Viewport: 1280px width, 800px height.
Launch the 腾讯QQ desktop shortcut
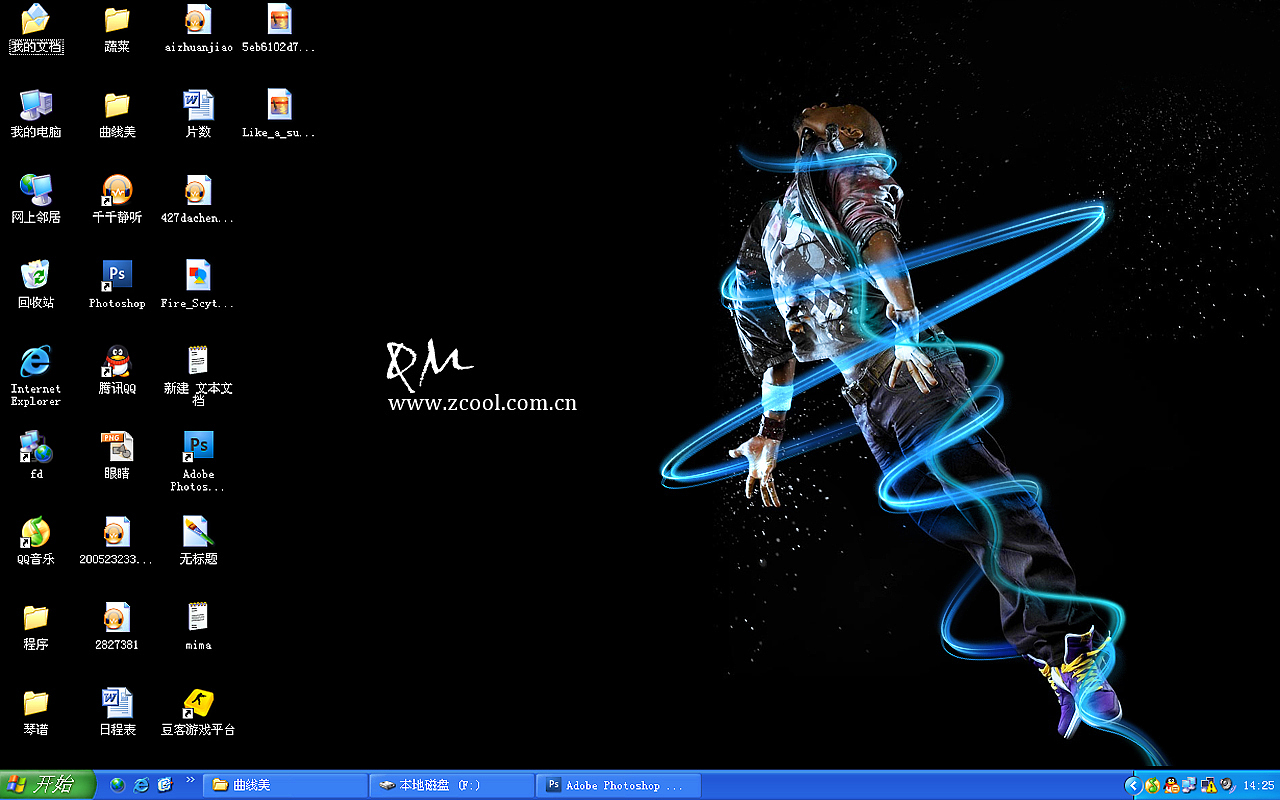(x=117, y=369)
